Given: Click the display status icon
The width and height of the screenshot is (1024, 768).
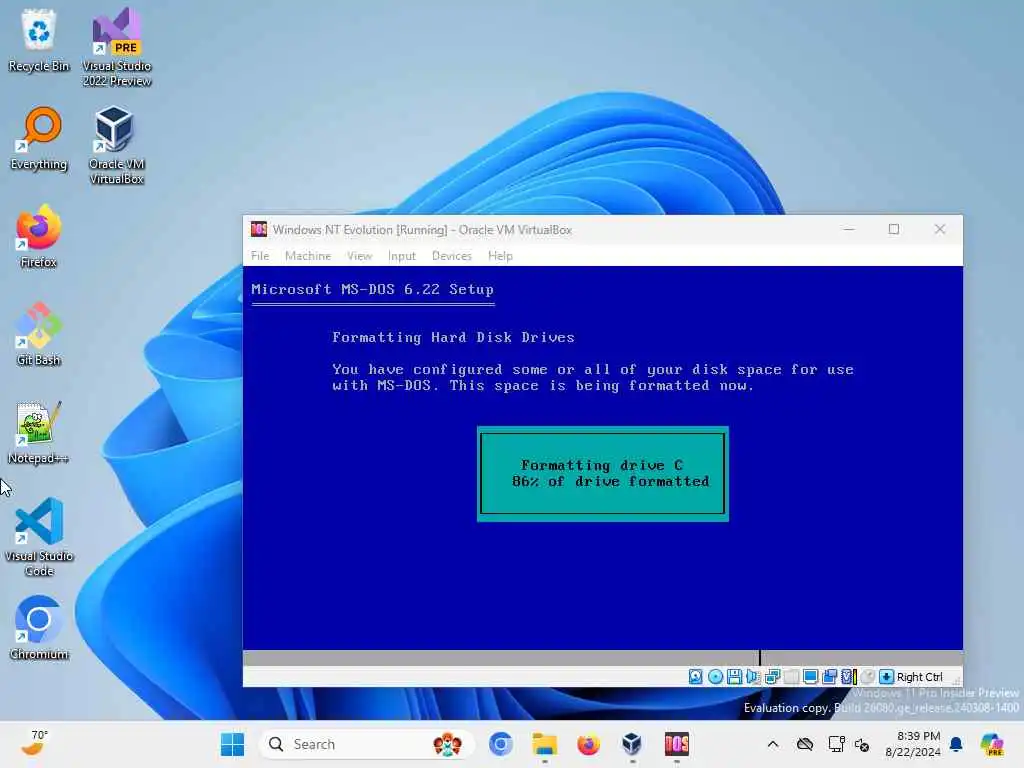Looking at the screenshot, I should [810, 677].
